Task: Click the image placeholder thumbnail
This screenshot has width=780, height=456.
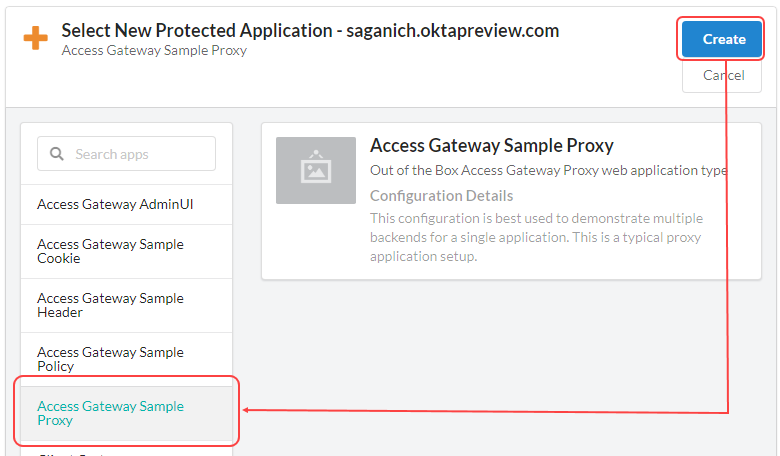Action: click(315, 170)
